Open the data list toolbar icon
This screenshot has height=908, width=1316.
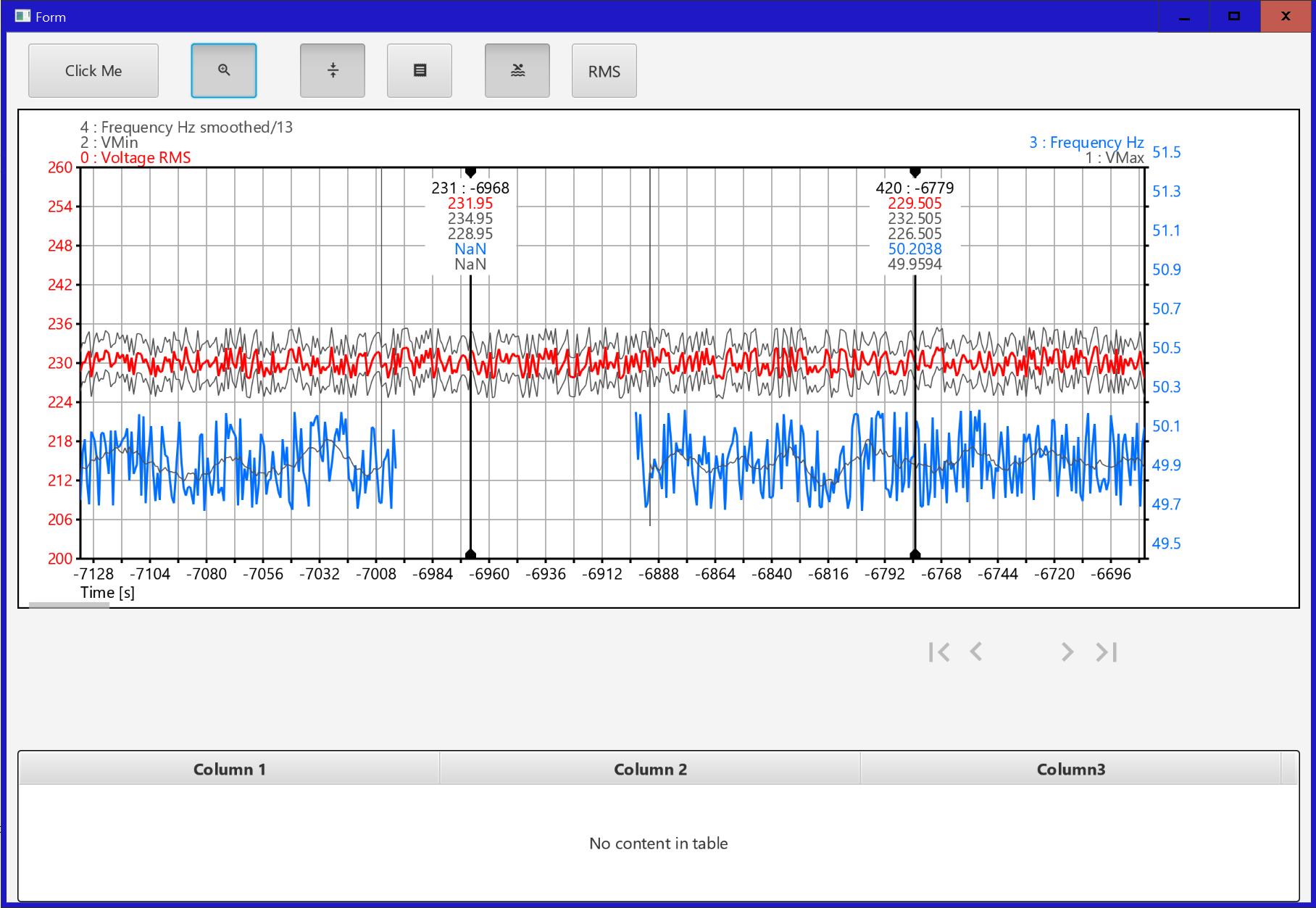tap(419, 70)
